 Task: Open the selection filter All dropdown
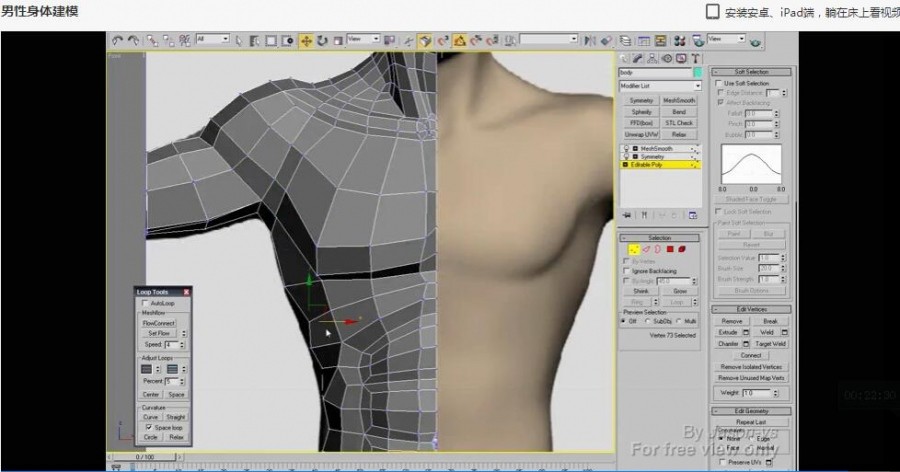coord(212,39)
